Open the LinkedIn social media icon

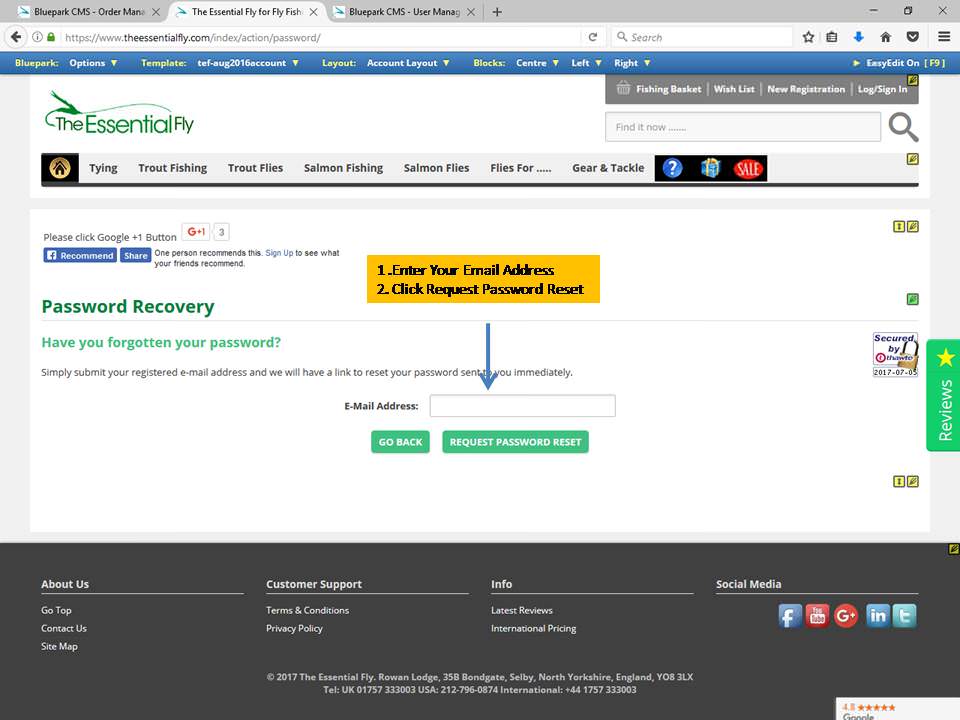click(x=877, y=616)
